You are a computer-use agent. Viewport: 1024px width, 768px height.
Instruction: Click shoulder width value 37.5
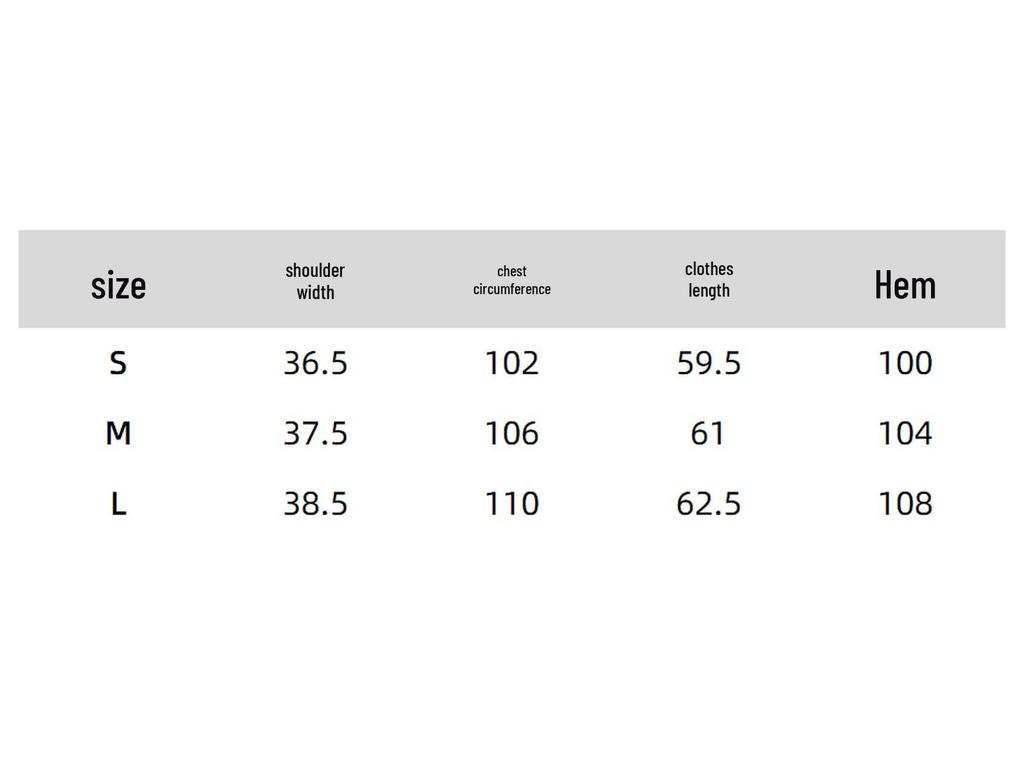pos(315,433)
